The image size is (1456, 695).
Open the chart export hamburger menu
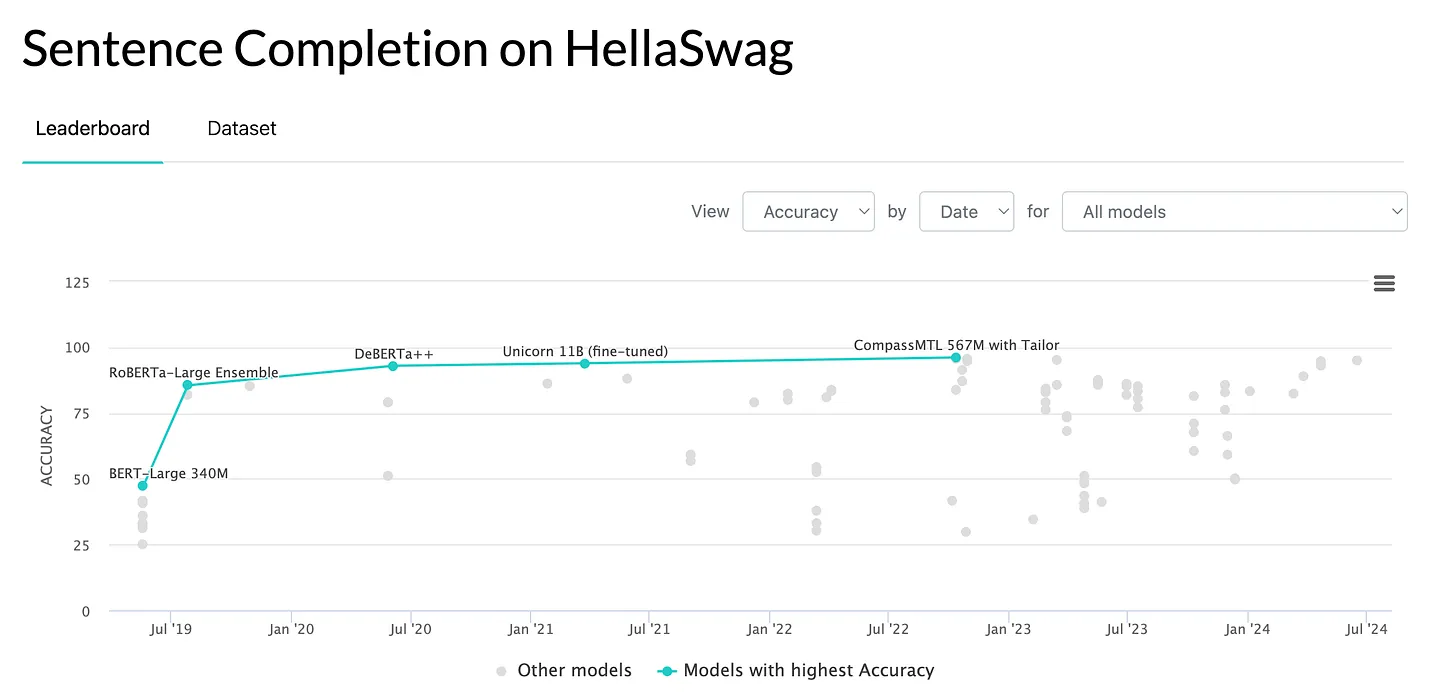[x=1384, y=283]
